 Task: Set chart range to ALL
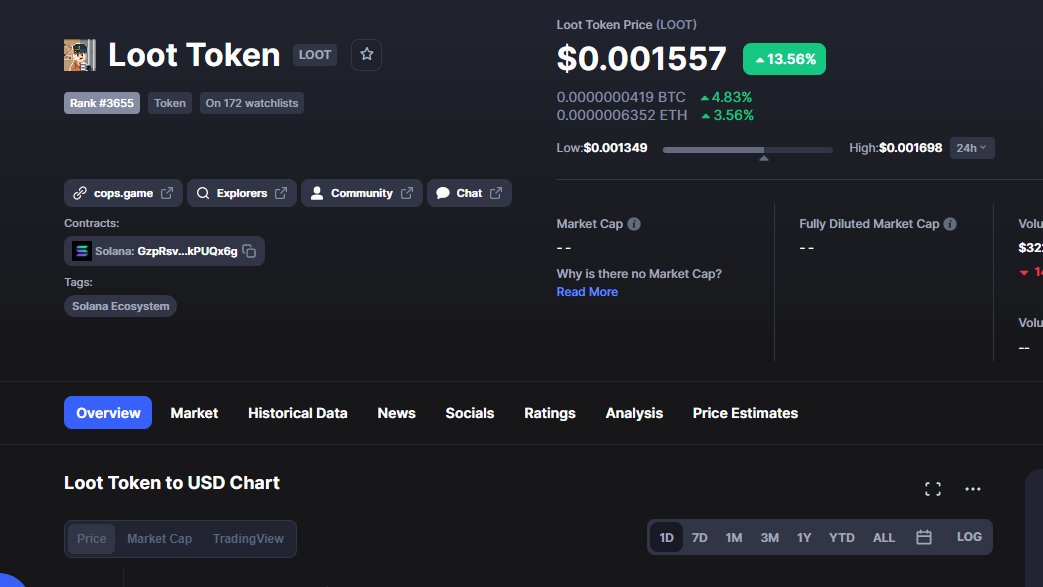[x=883, y=537]
